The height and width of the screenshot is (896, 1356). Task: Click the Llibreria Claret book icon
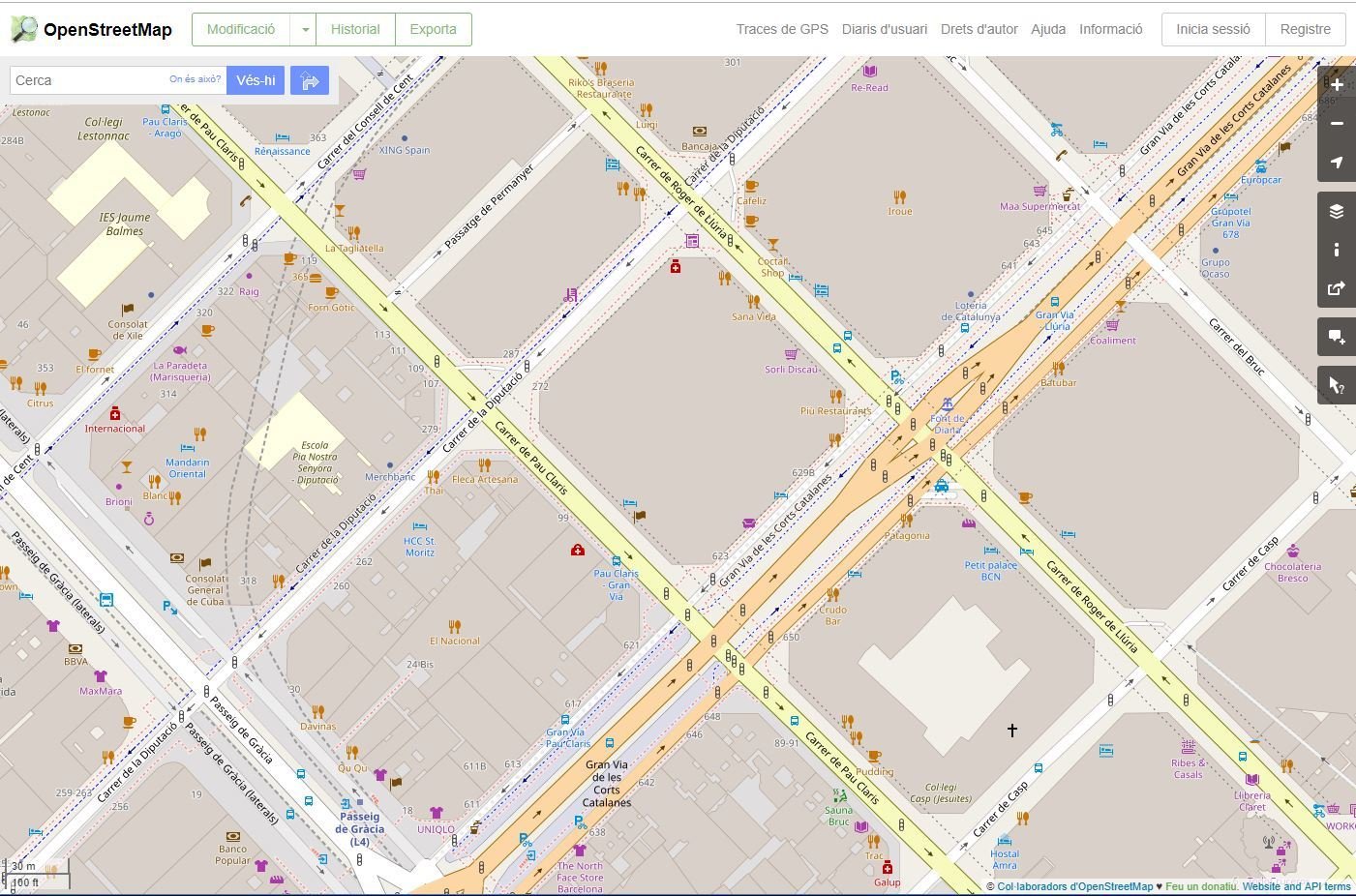point(1252,779)
